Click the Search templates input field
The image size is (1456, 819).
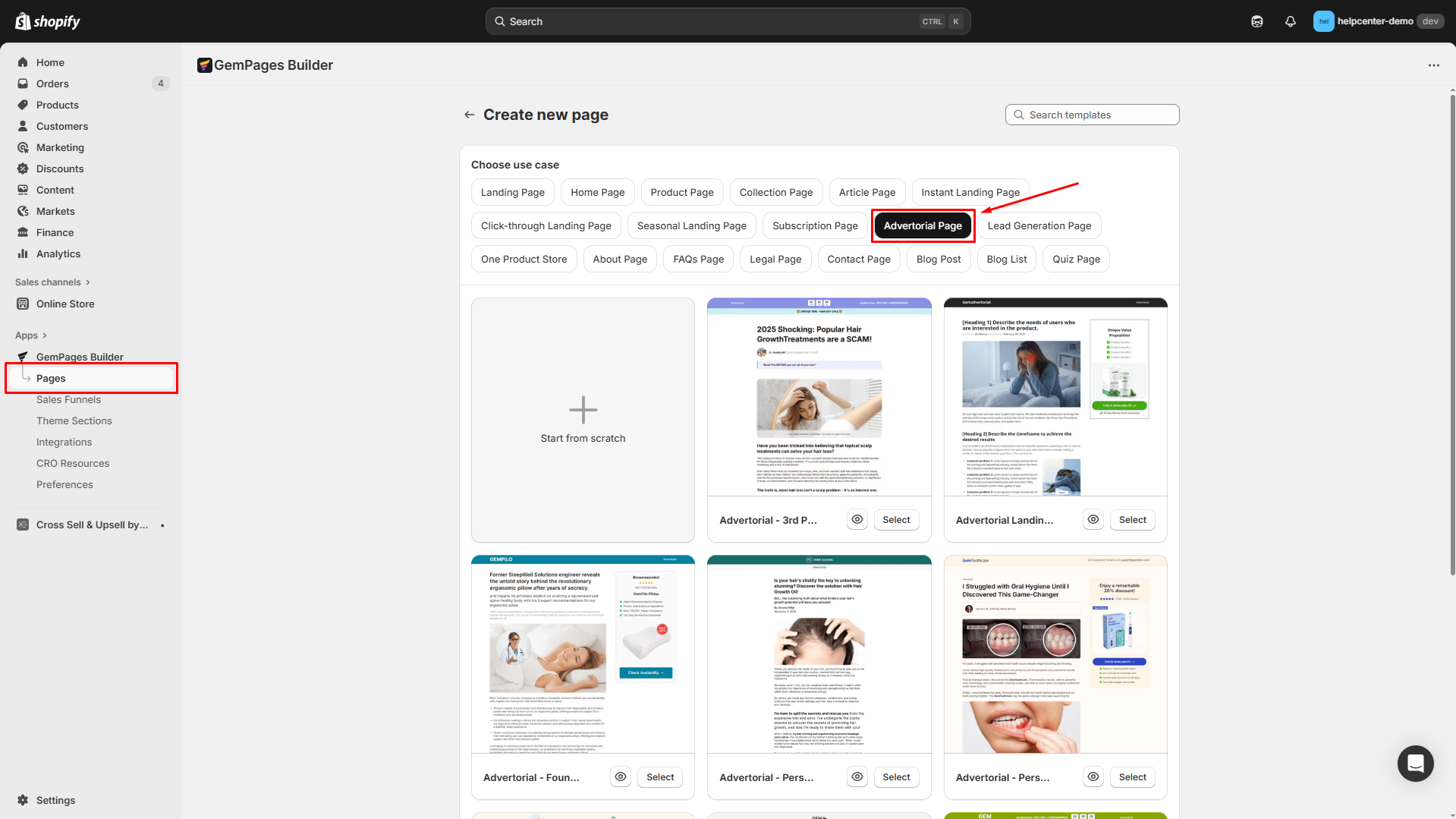1092,115
